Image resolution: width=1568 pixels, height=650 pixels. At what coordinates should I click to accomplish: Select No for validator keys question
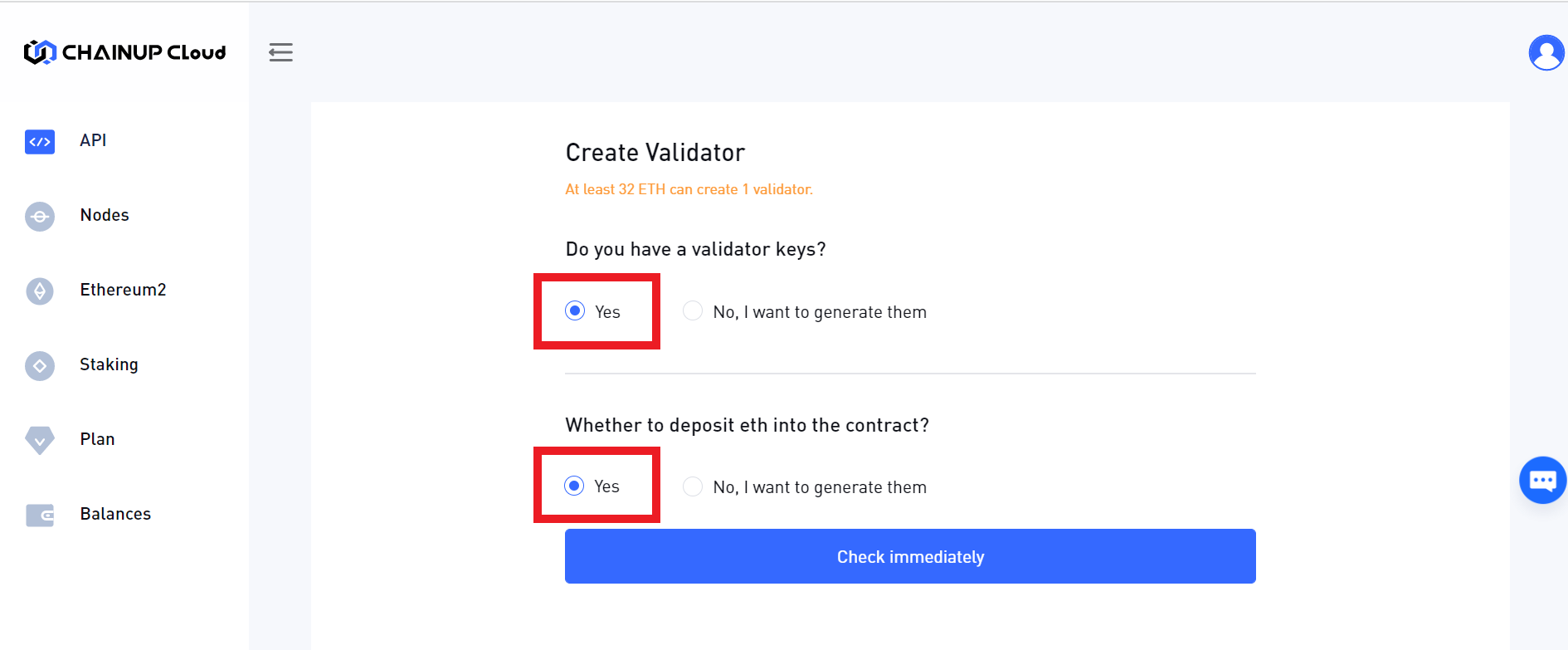click(x=693, y=311)
